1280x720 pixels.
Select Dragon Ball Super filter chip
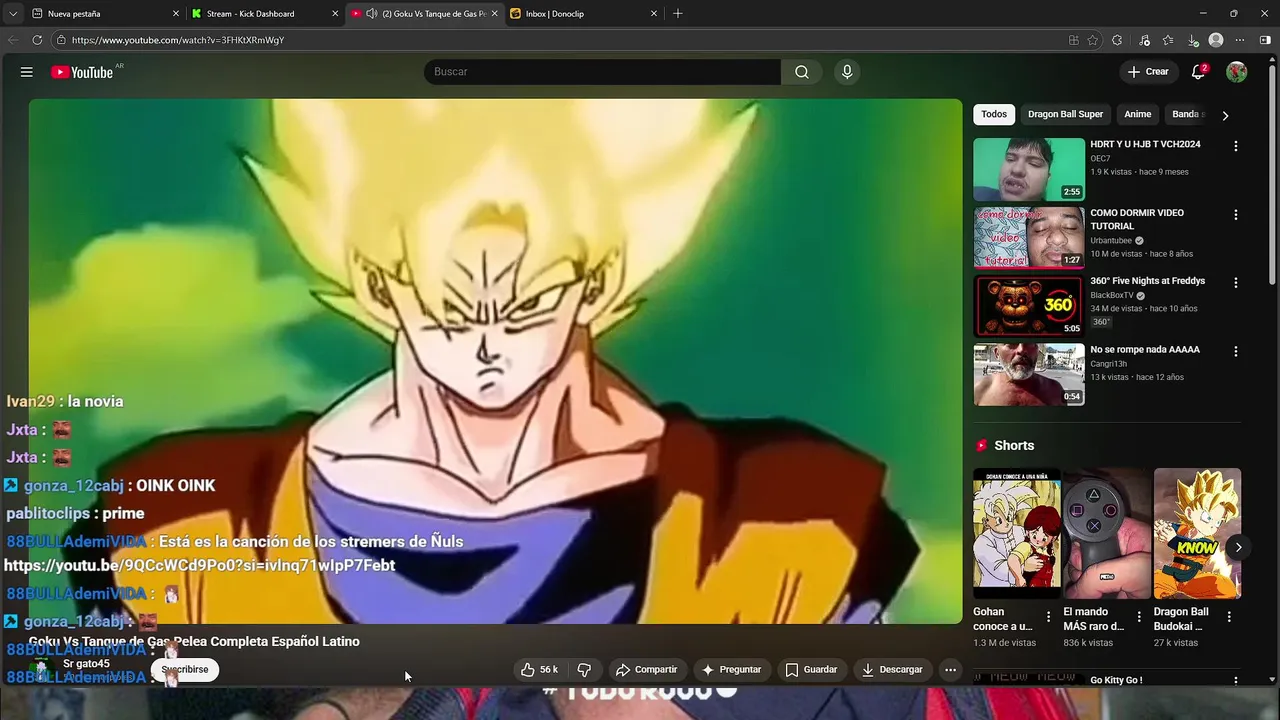coord(1065,114)
